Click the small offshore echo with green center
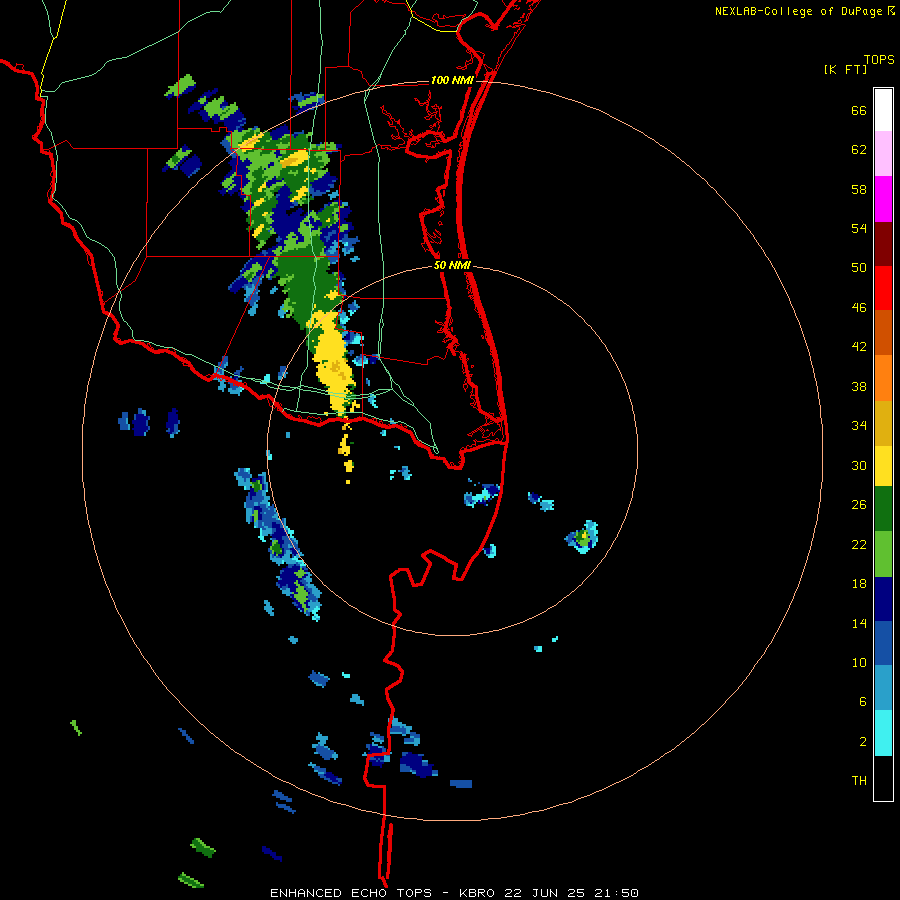This screenshot has width=900, height=900. [583, 537]
